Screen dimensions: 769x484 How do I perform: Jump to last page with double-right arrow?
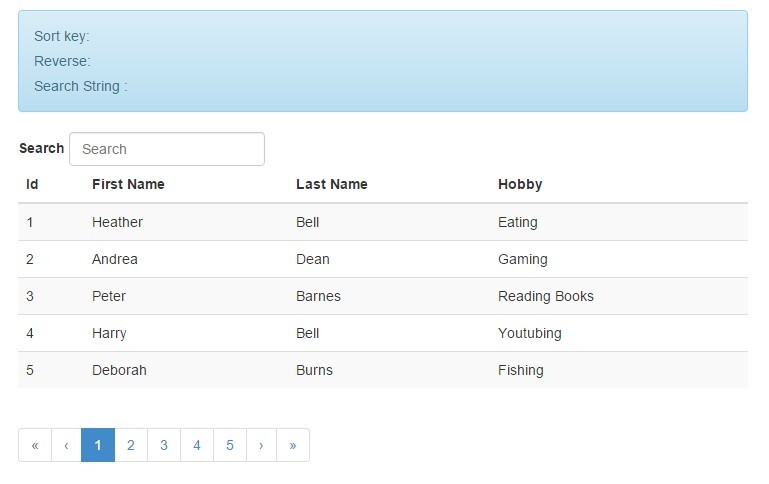[x=293, y=445]
